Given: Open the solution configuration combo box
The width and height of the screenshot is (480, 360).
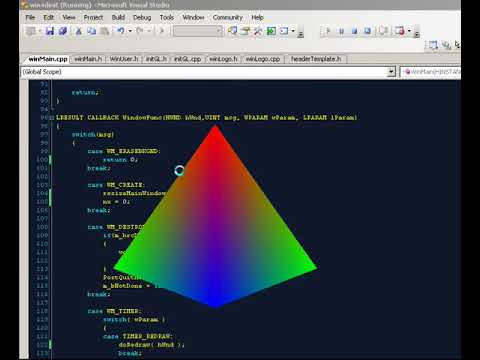Looking at the screenshot, I should [x=198, y=31].
